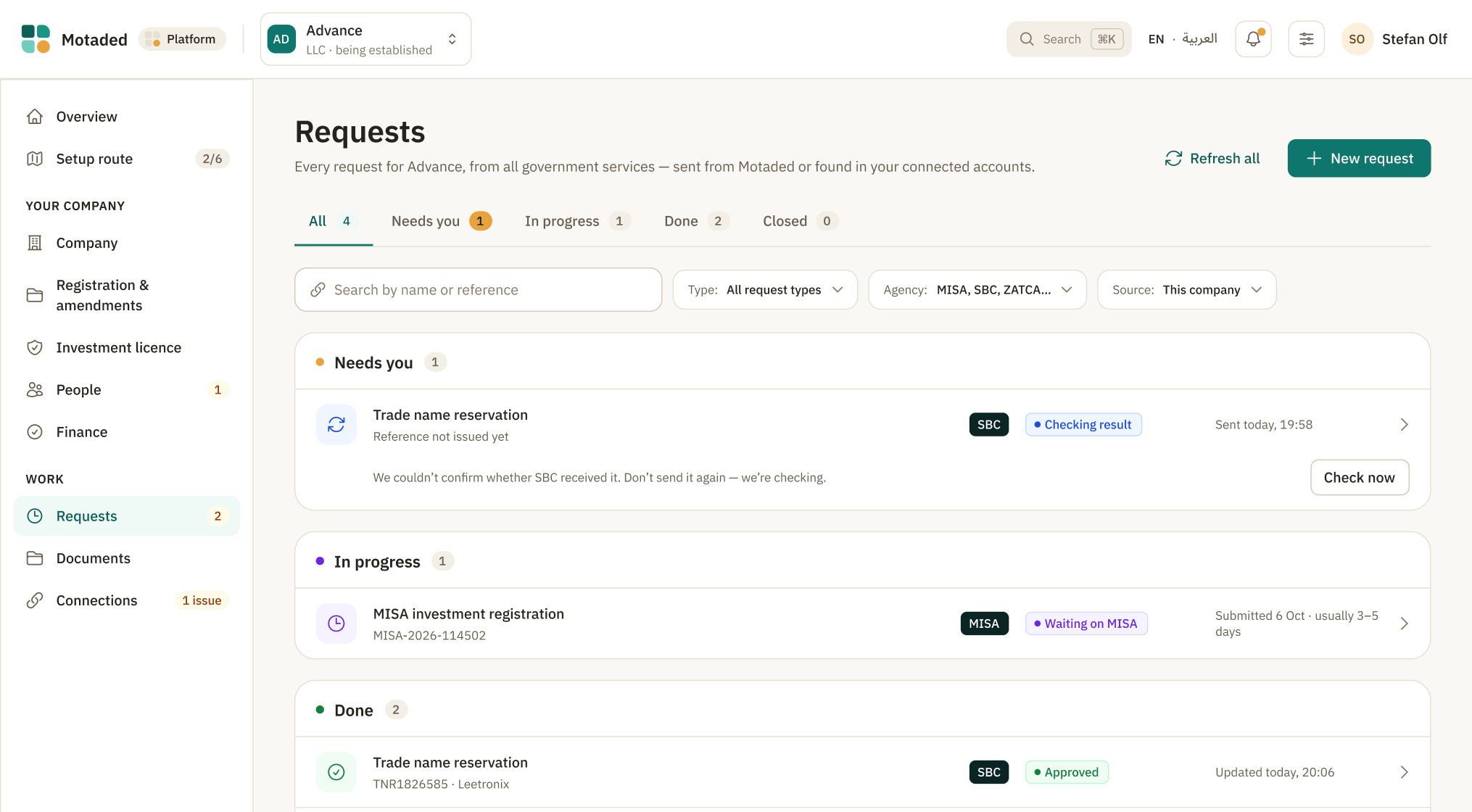1472x812 pixels.
Task: Open the Finance section
Action: coord(127,432)
